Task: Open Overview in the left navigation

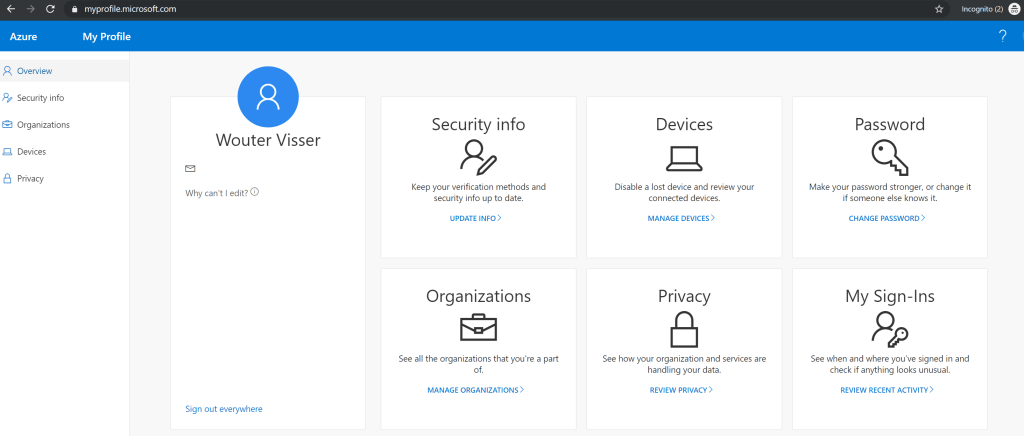Action: tap(65, 70)
